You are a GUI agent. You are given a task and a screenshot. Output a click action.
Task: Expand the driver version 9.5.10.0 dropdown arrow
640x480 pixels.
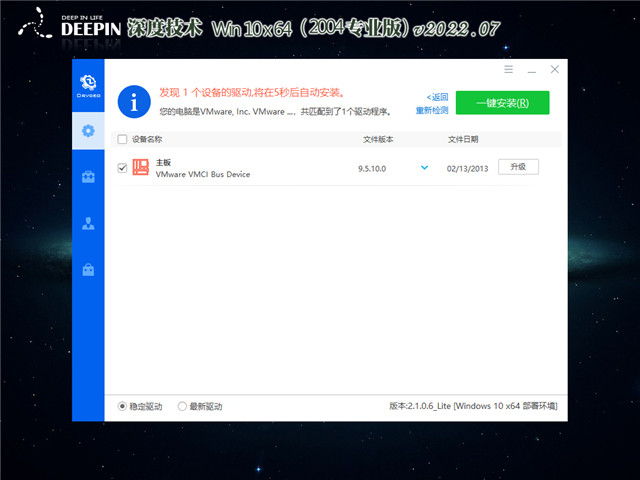[x=425, y=168]
